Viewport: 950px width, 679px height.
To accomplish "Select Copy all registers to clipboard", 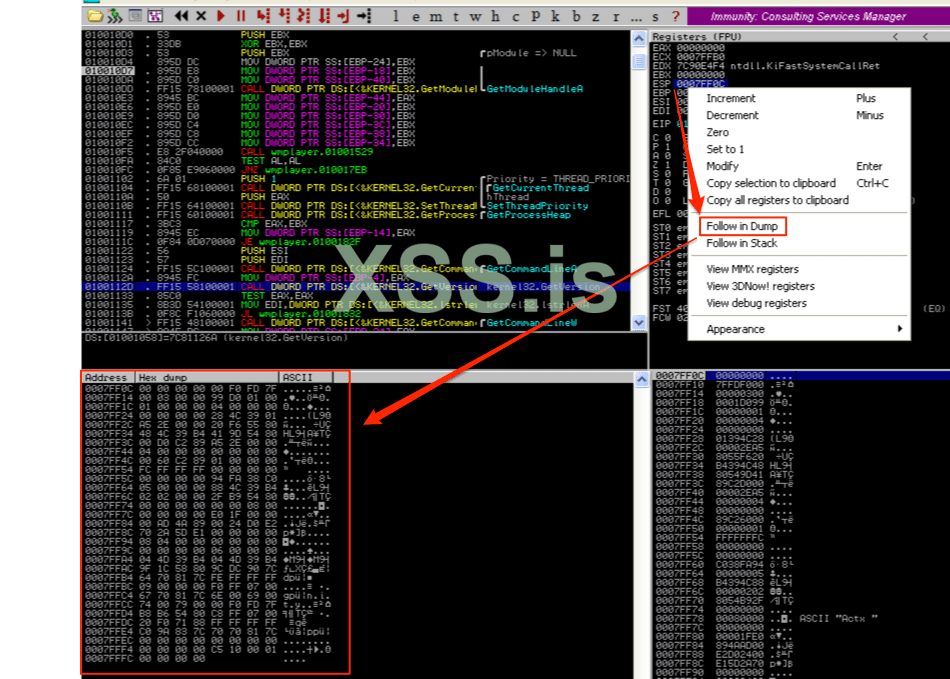I will [777, 200].
